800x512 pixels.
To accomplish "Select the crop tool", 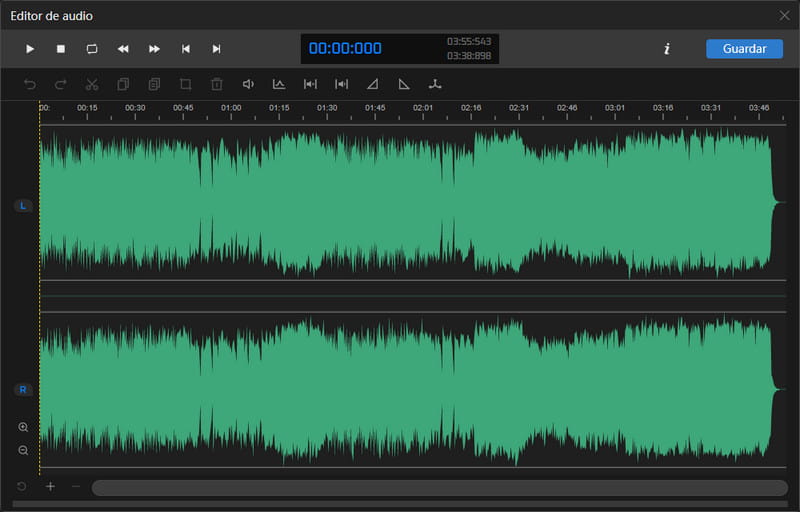I will click(x=186, y=84).
